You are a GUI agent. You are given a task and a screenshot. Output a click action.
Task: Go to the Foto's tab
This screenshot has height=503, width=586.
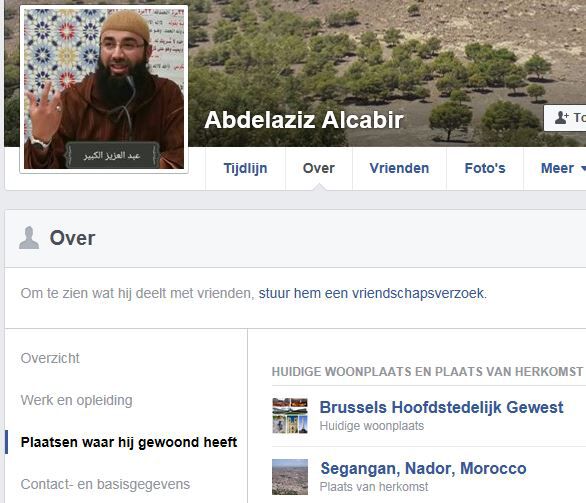485,168
